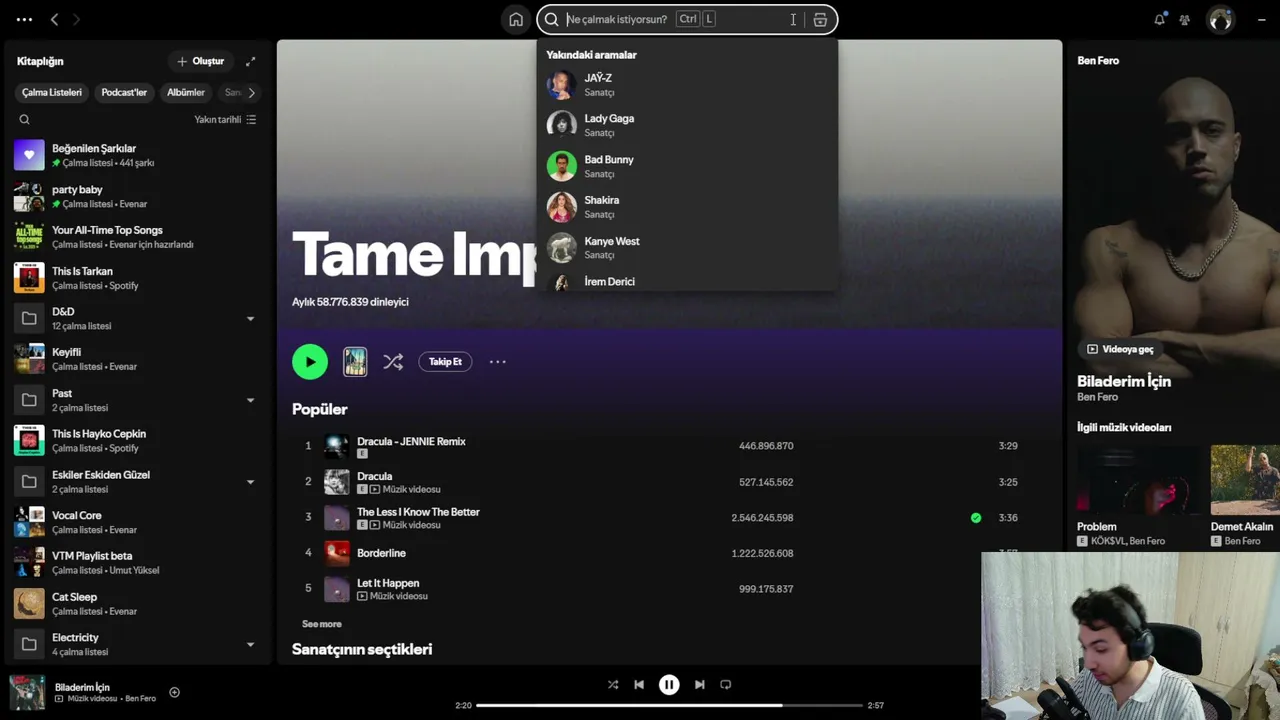Open Friend Activity icon
The image size is (1280, 720).
[x=1185, y=19]
